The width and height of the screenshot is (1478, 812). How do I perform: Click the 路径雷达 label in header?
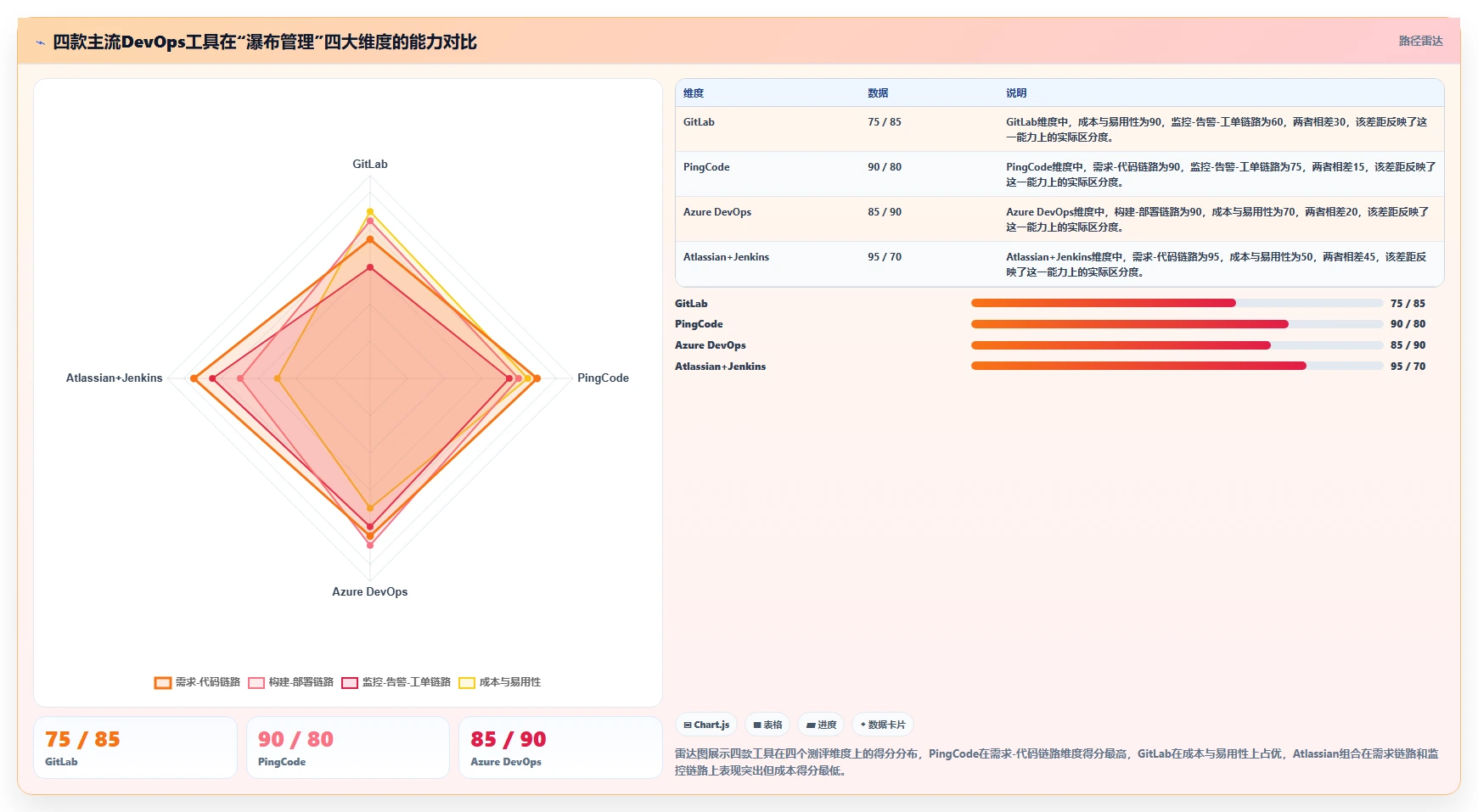1421,41
